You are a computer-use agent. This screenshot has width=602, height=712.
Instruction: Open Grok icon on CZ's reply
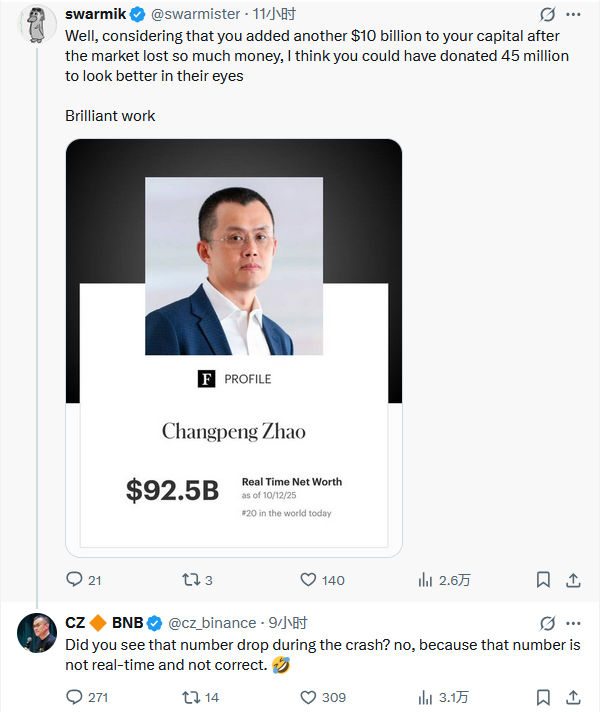pyautogui.click(x=547, y=623)
